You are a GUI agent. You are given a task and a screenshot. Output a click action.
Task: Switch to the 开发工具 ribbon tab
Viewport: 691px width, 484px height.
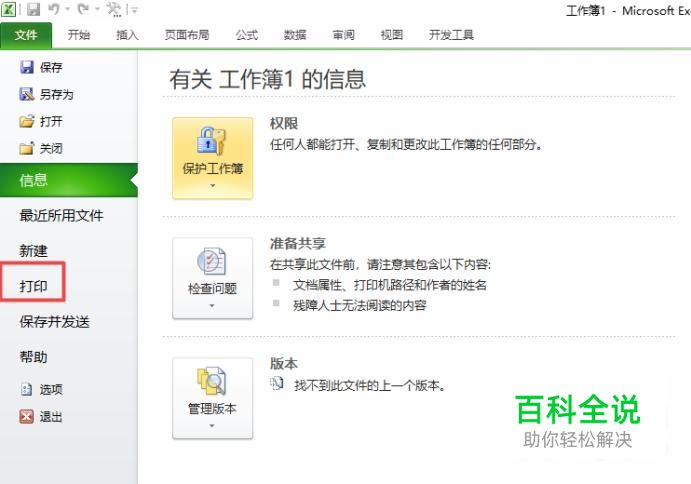[451, 35]
